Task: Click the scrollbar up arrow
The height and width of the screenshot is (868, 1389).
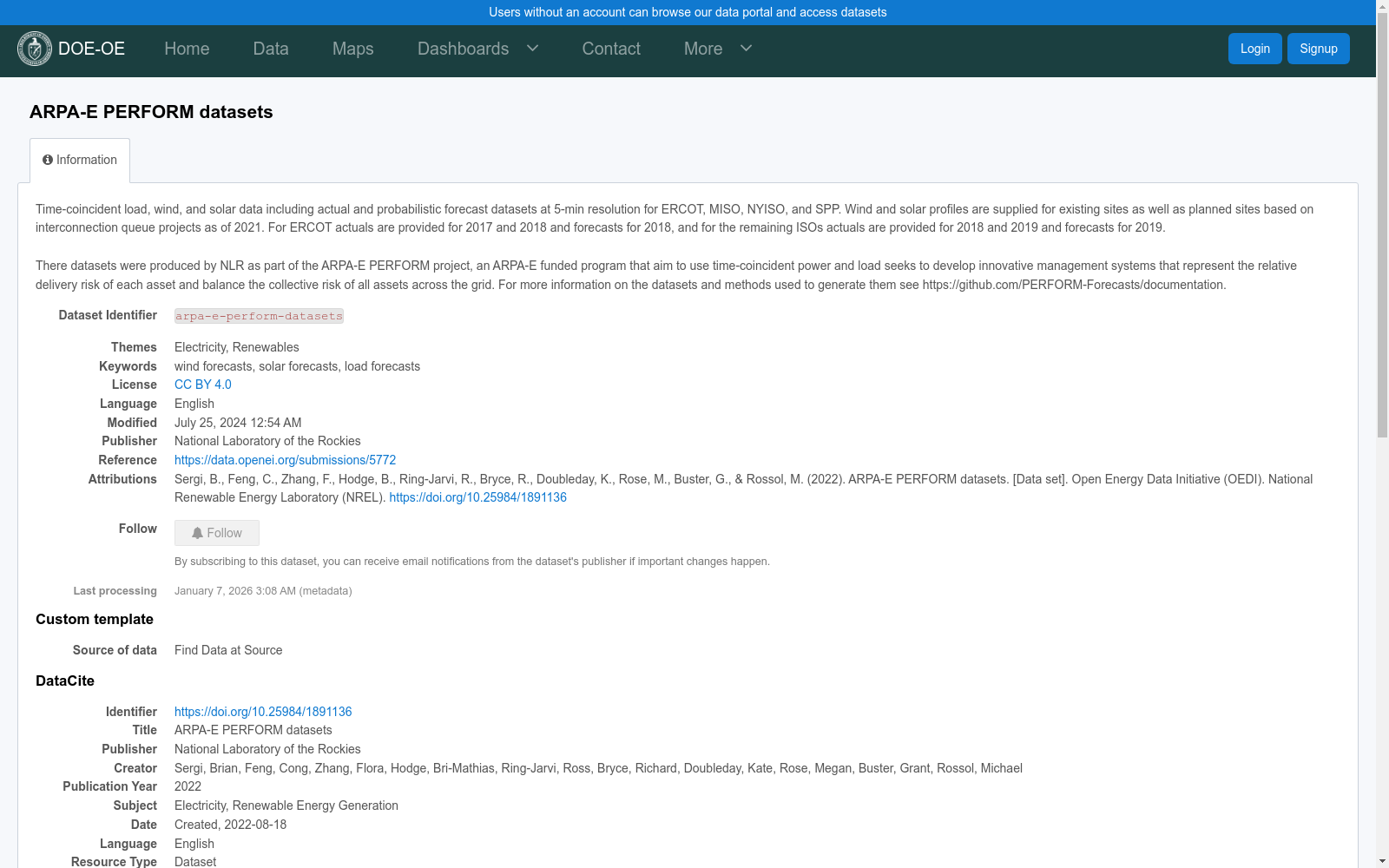Action: [1382, 7]
